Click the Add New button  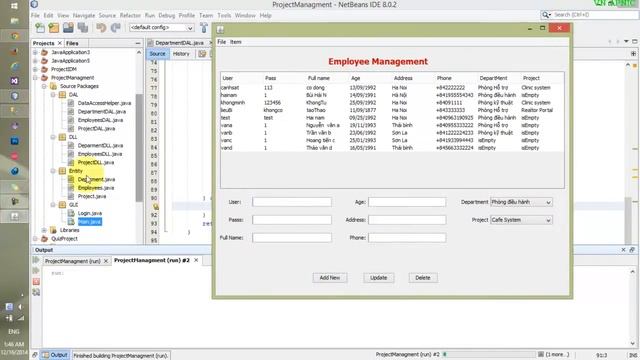pyautogui.click(x=330, y=278)
